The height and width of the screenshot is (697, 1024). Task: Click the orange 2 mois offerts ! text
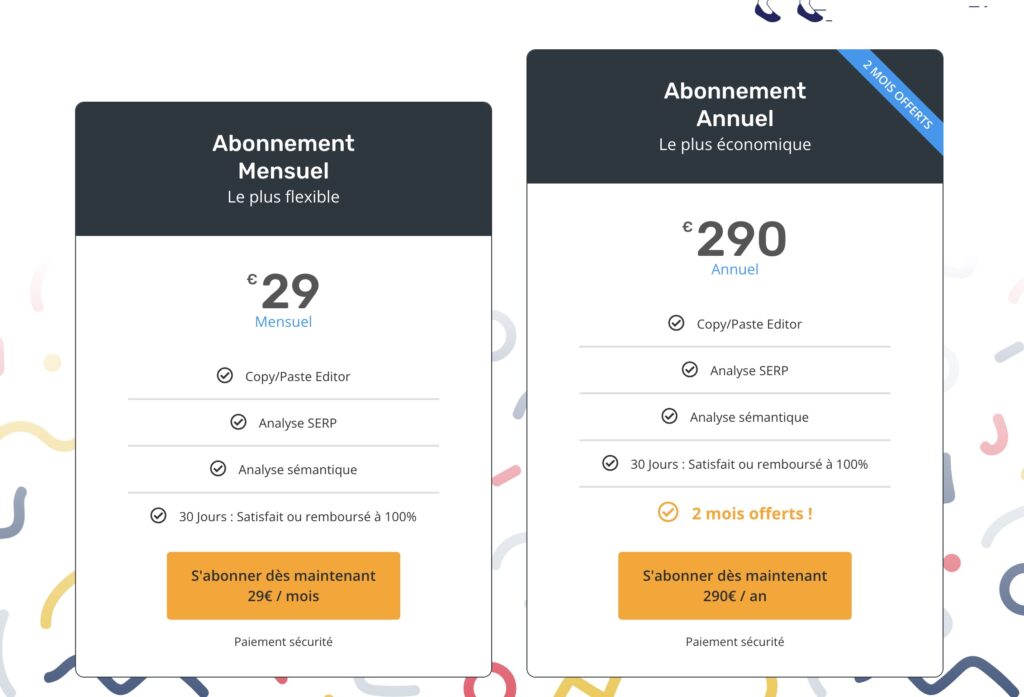click(752, 513)
